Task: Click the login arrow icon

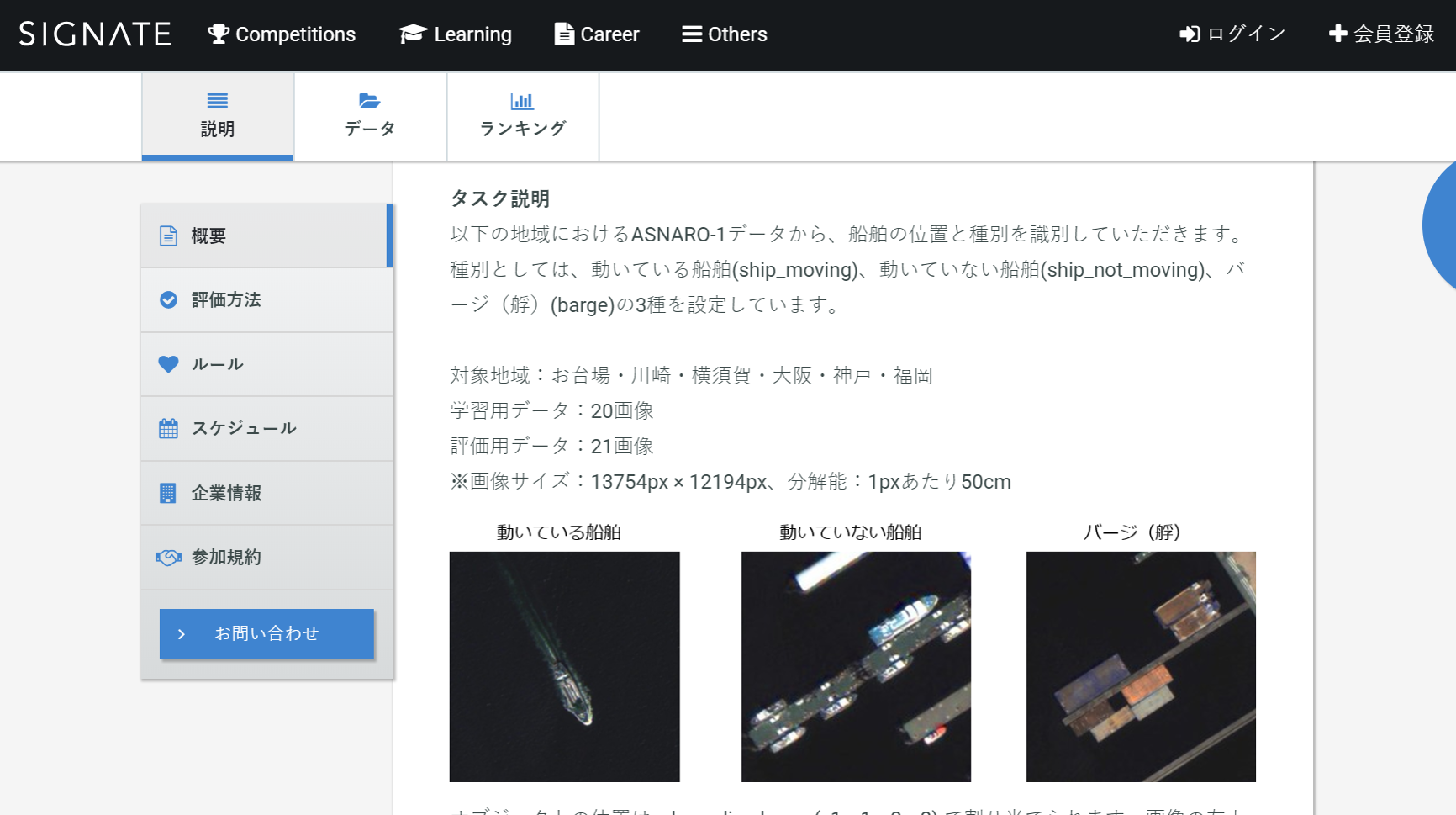Action: click(x=1190, y=34)
